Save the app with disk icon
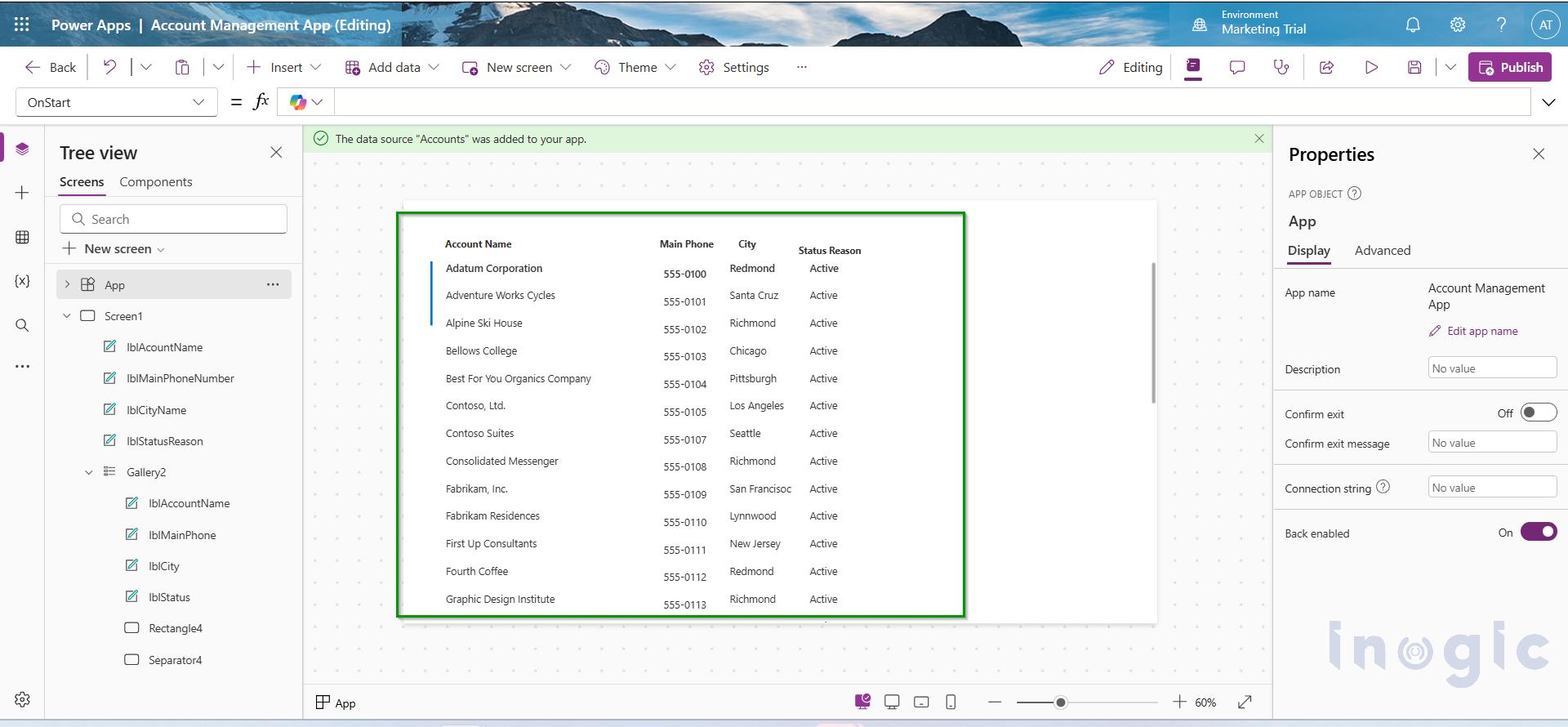1568x727 pixels. (1414, 67)
